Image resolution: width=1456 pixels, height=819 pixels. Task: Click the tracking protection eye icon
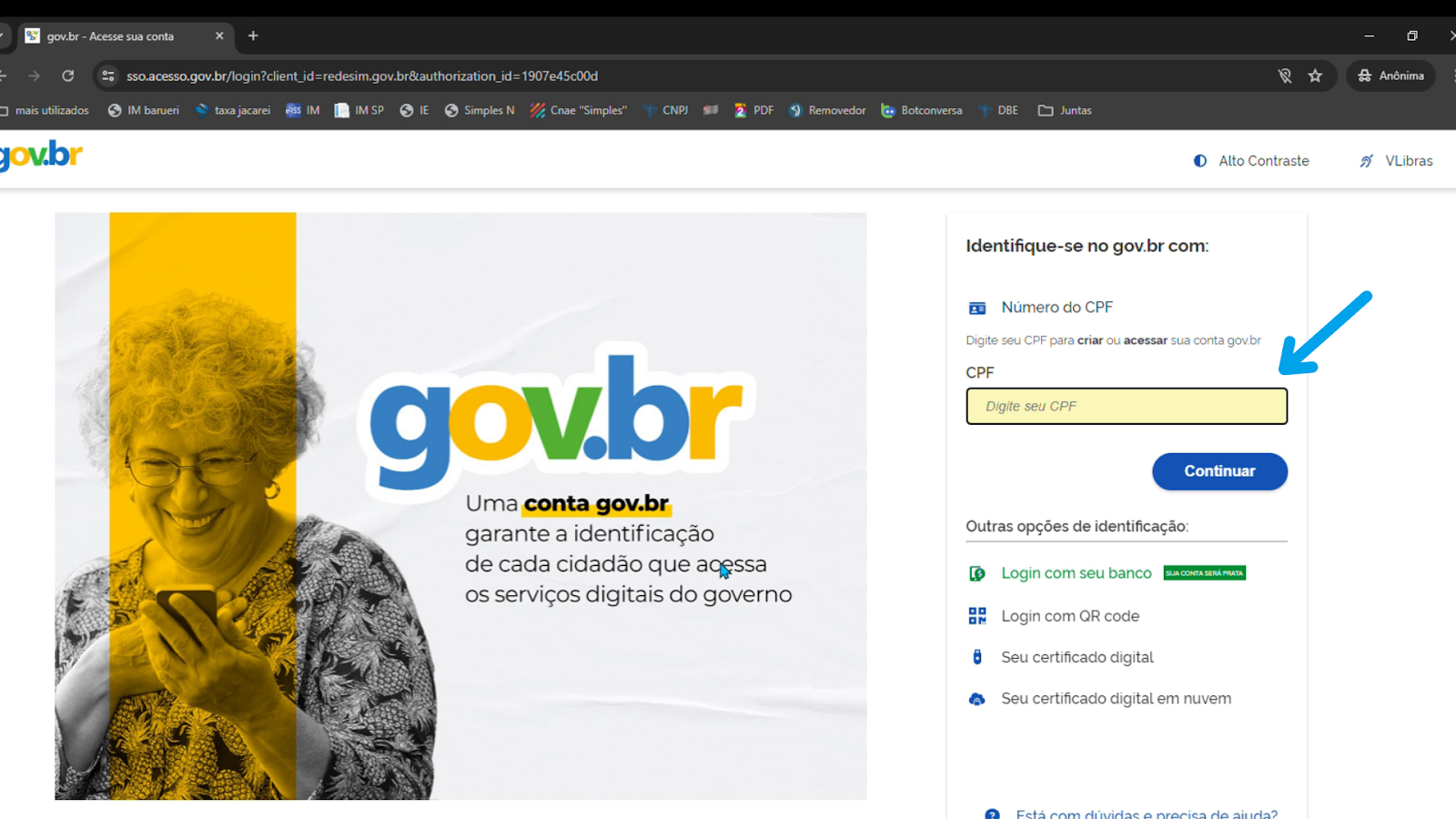pyautogui.click(x=1284, y=76)
